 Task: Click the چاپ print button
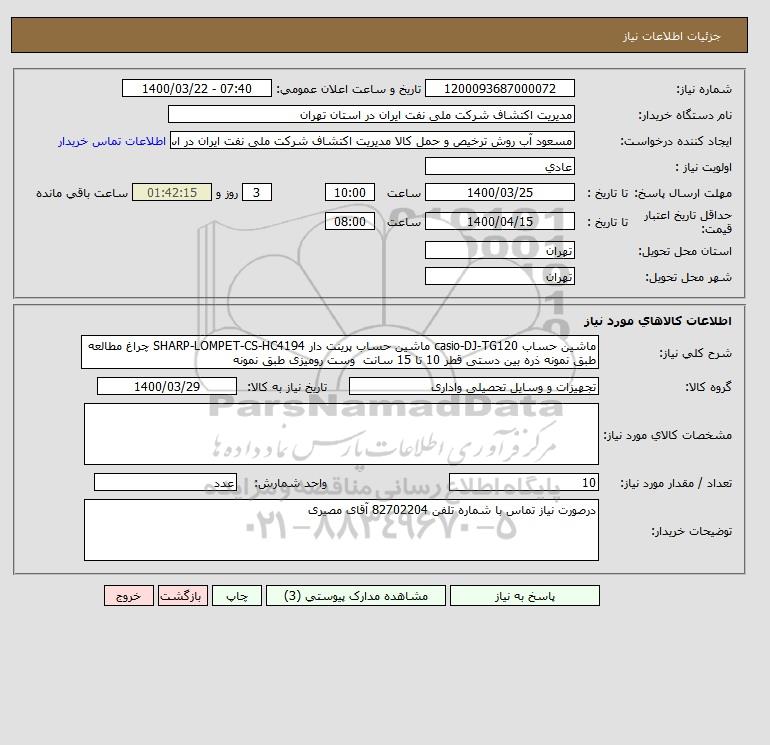237,596
